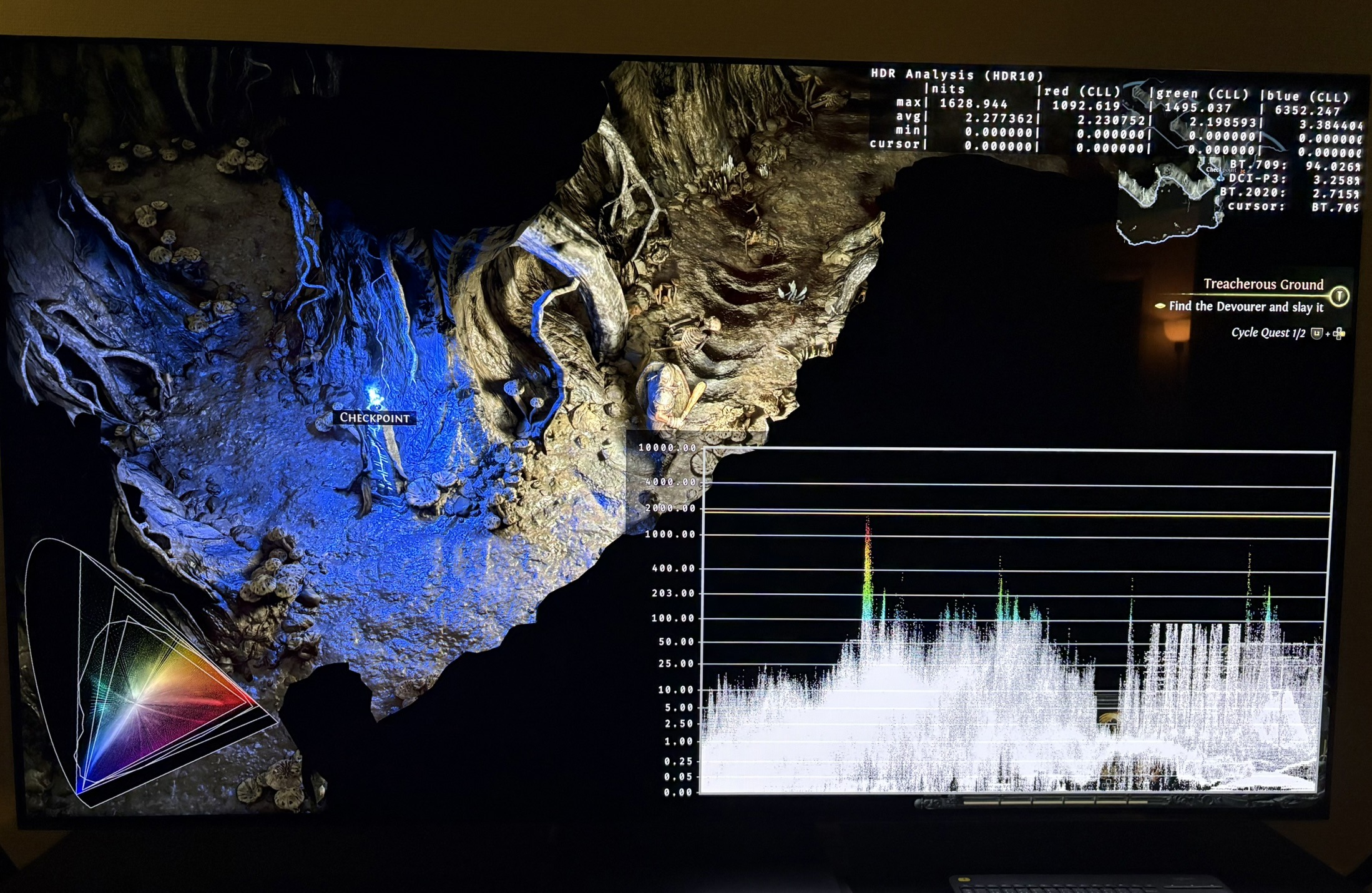Screen dimensions: 1372x893
Task: Click the 'red (CLL)' column header
Action: (1083, 92)
